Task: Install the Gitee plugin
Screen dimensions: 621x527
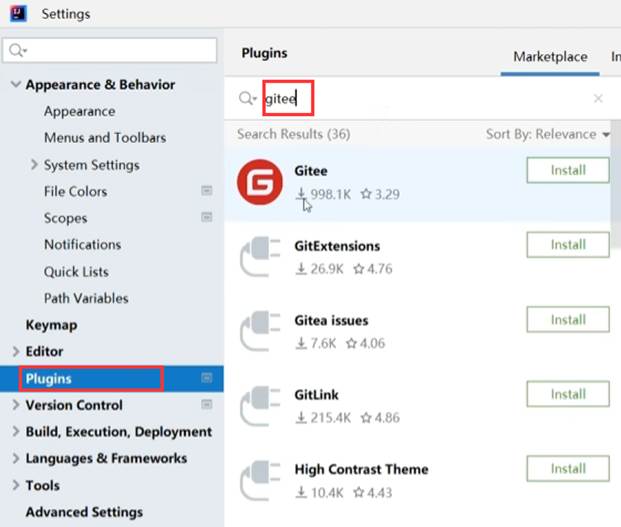Action: [x=568, y=170]
